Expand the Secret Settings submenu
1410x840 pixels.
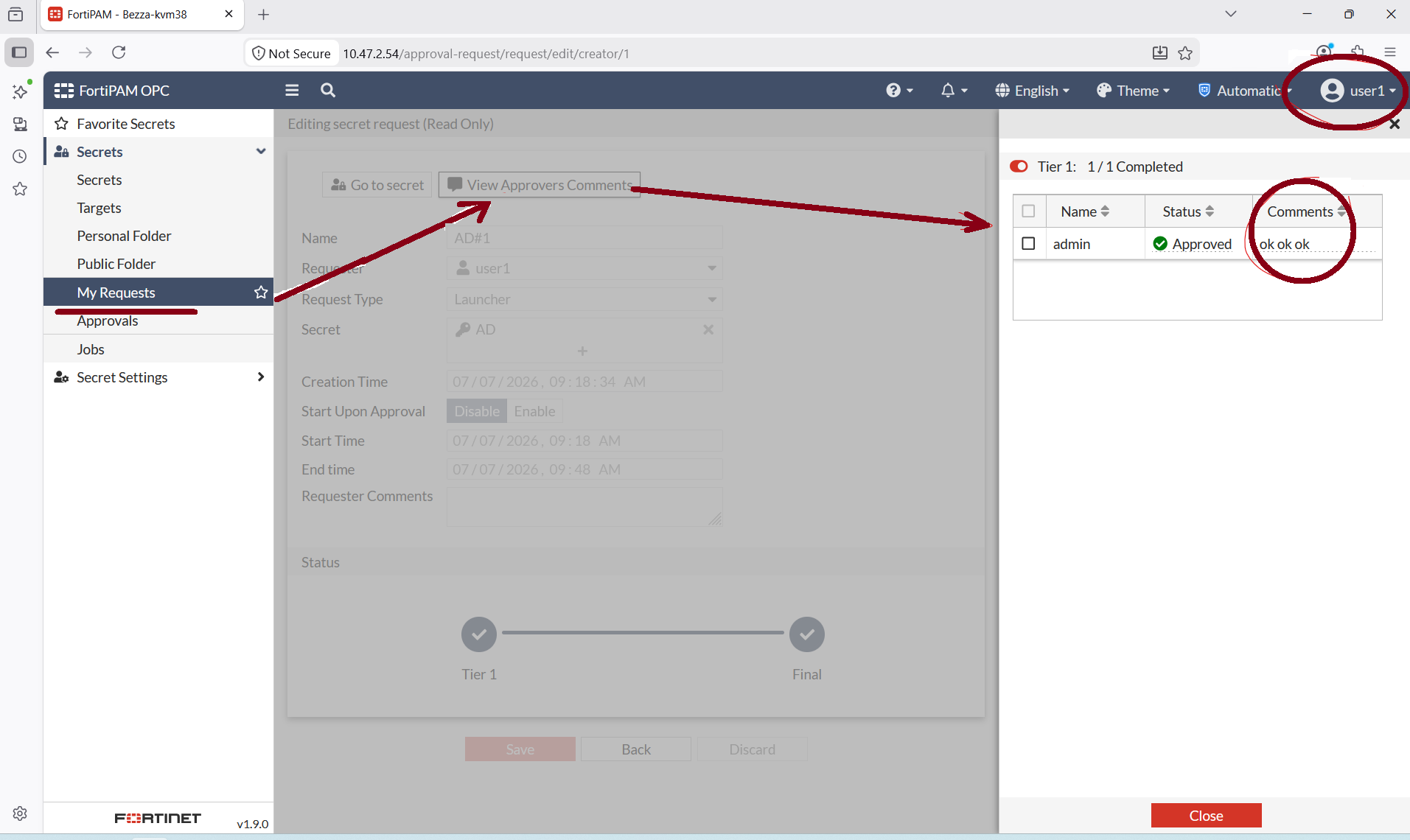point(158,377)
